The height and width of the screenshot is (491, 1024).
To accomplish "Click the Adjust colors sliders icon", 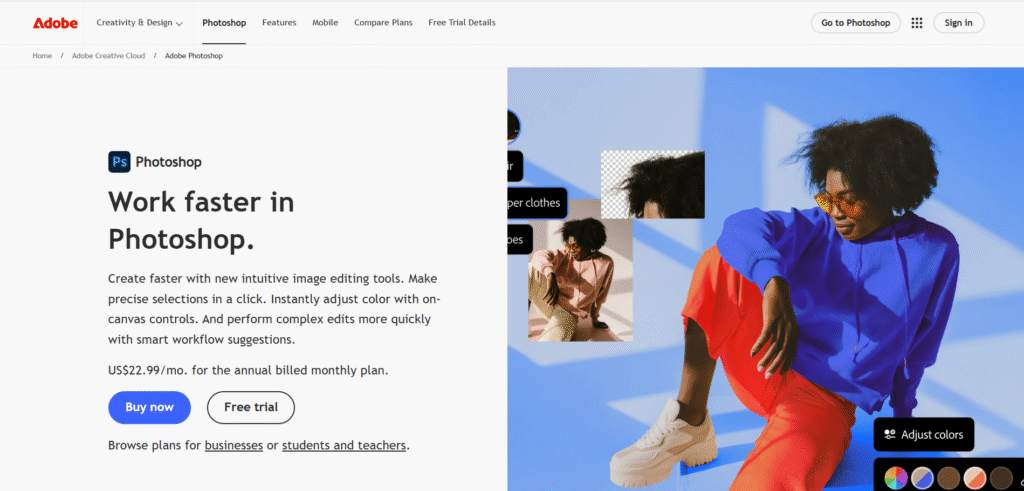I will point(889,434).
